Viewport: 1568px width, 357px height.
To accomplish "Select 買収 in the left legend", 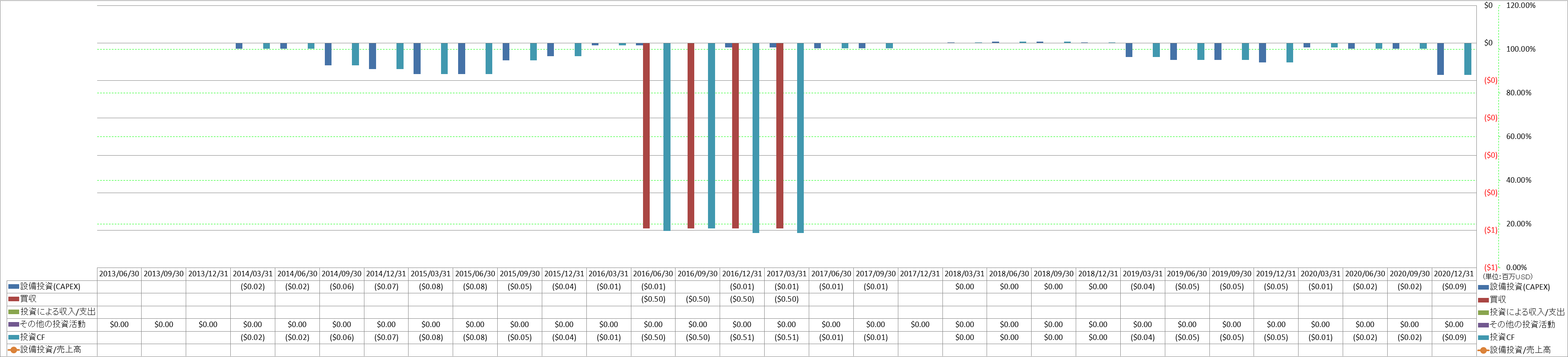I will coord(29,299).
